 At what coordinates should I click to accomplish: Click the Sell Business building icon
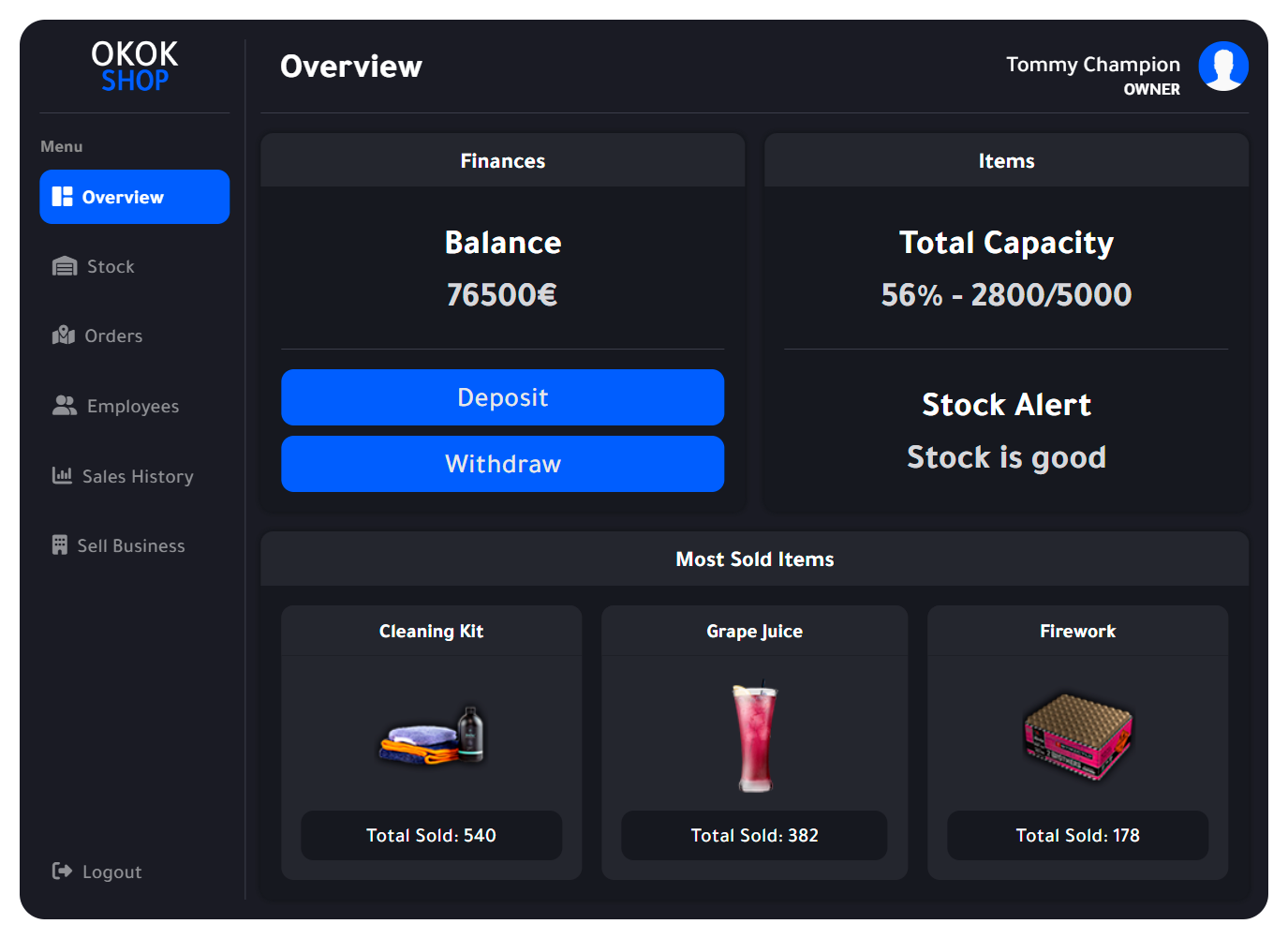pos(60,545)
